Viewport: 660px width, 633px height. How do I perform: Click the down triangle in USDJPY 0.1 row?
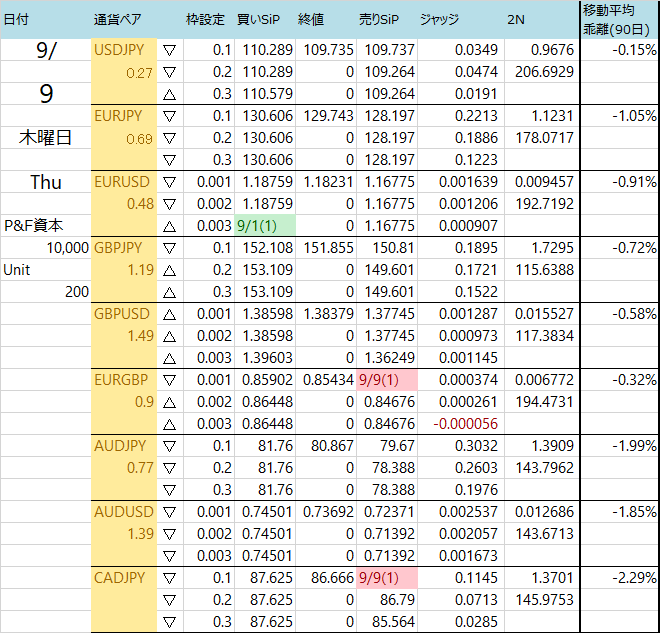pos(169,51)
